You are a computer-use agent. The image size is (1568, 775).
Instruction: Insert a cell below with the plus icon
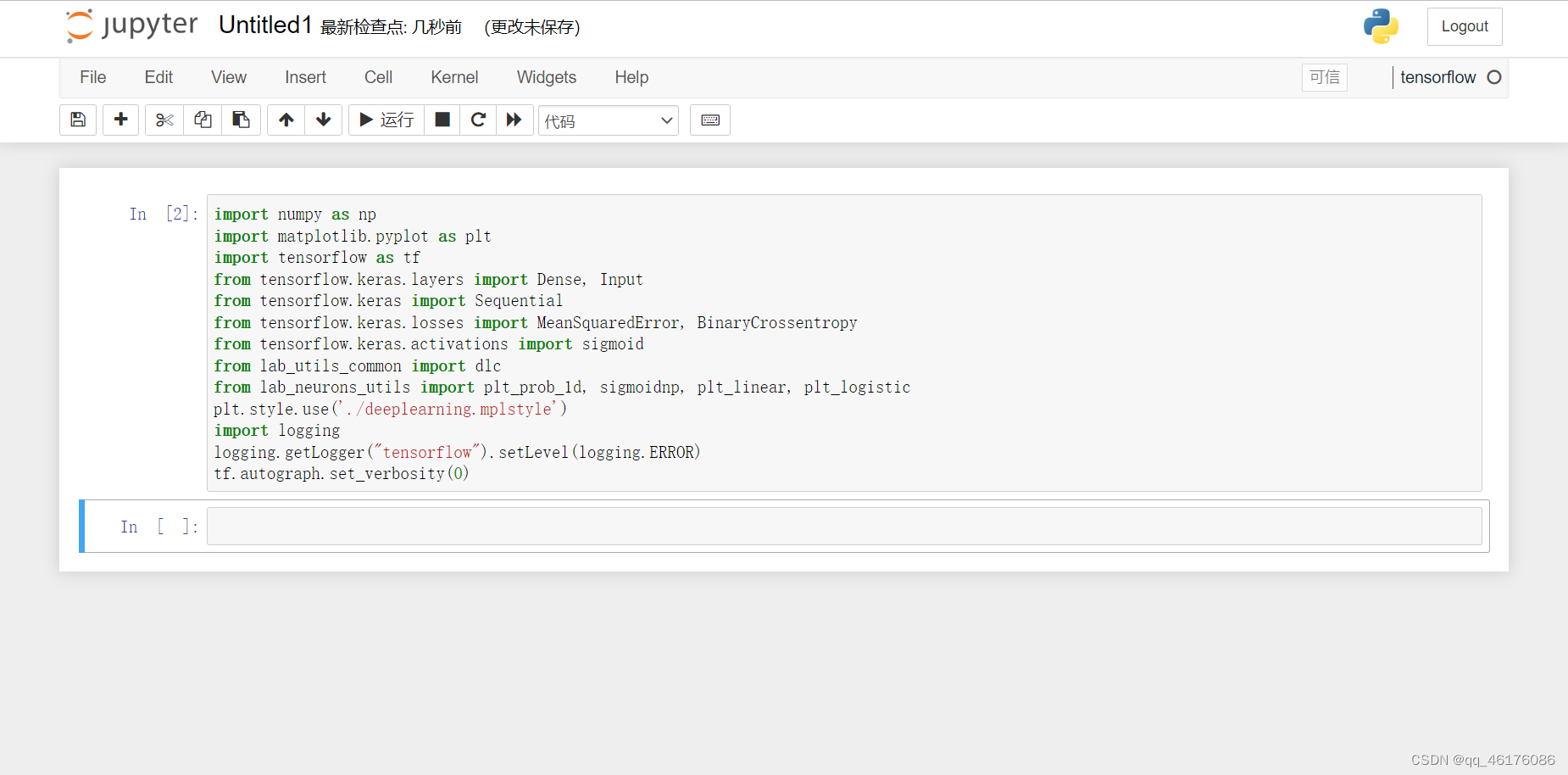(x=121, y=120)
